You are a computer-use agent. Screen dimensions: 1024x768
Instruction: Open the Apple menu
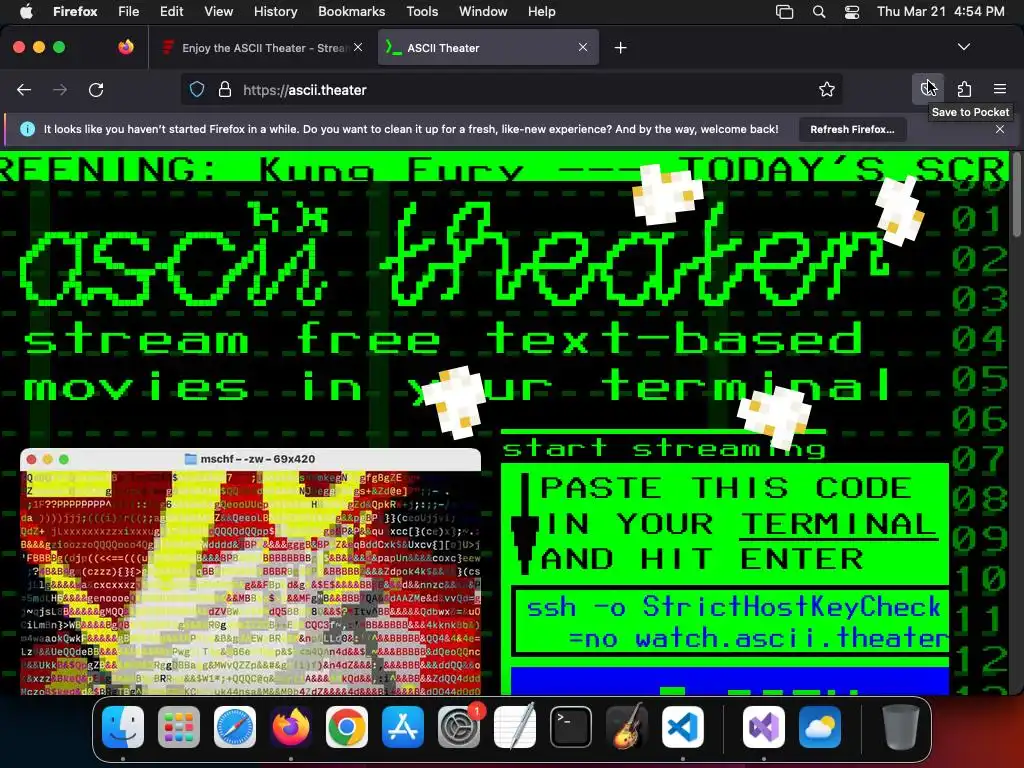point(27,11)
